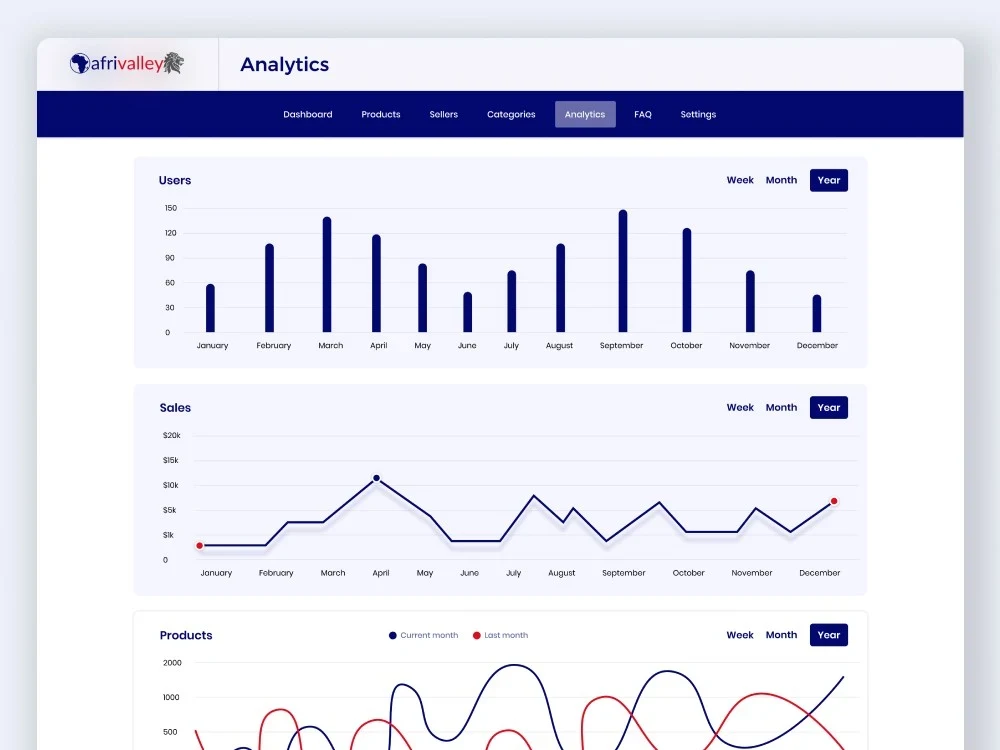Open the Dashboard tab

(x=307, y=114)
